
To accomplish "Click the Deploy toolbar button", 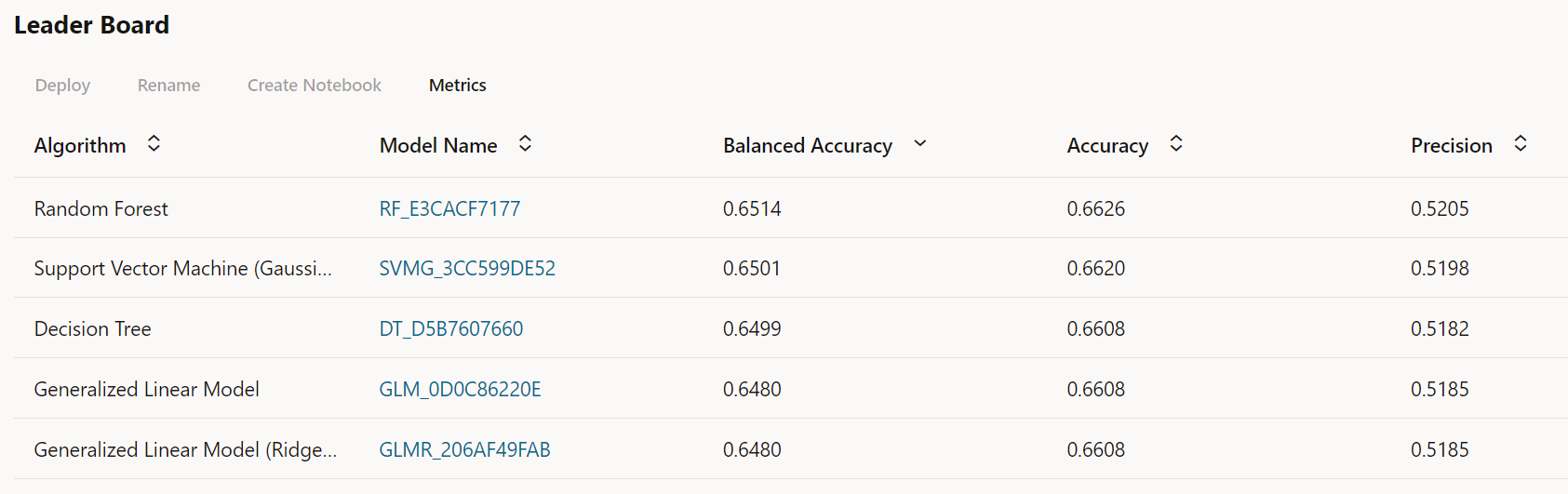I will [62, 86].
